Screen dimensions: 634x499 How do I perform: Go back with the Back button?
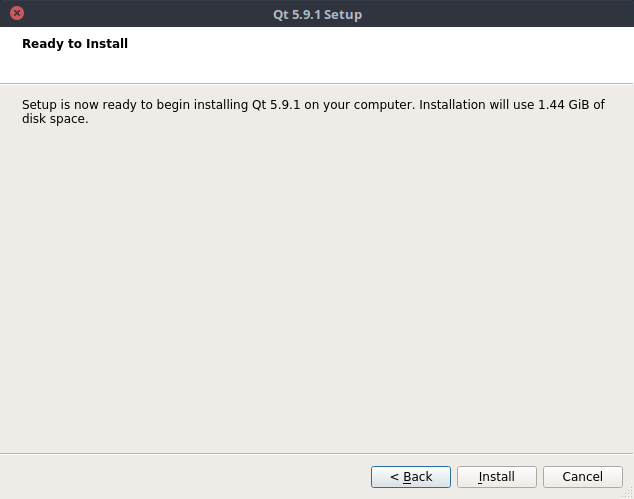pyautogui.click(x=411, y=477)
